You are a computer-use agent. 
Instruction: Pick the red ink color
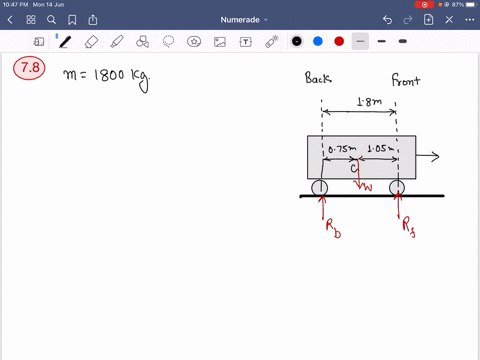click(339, 41)
